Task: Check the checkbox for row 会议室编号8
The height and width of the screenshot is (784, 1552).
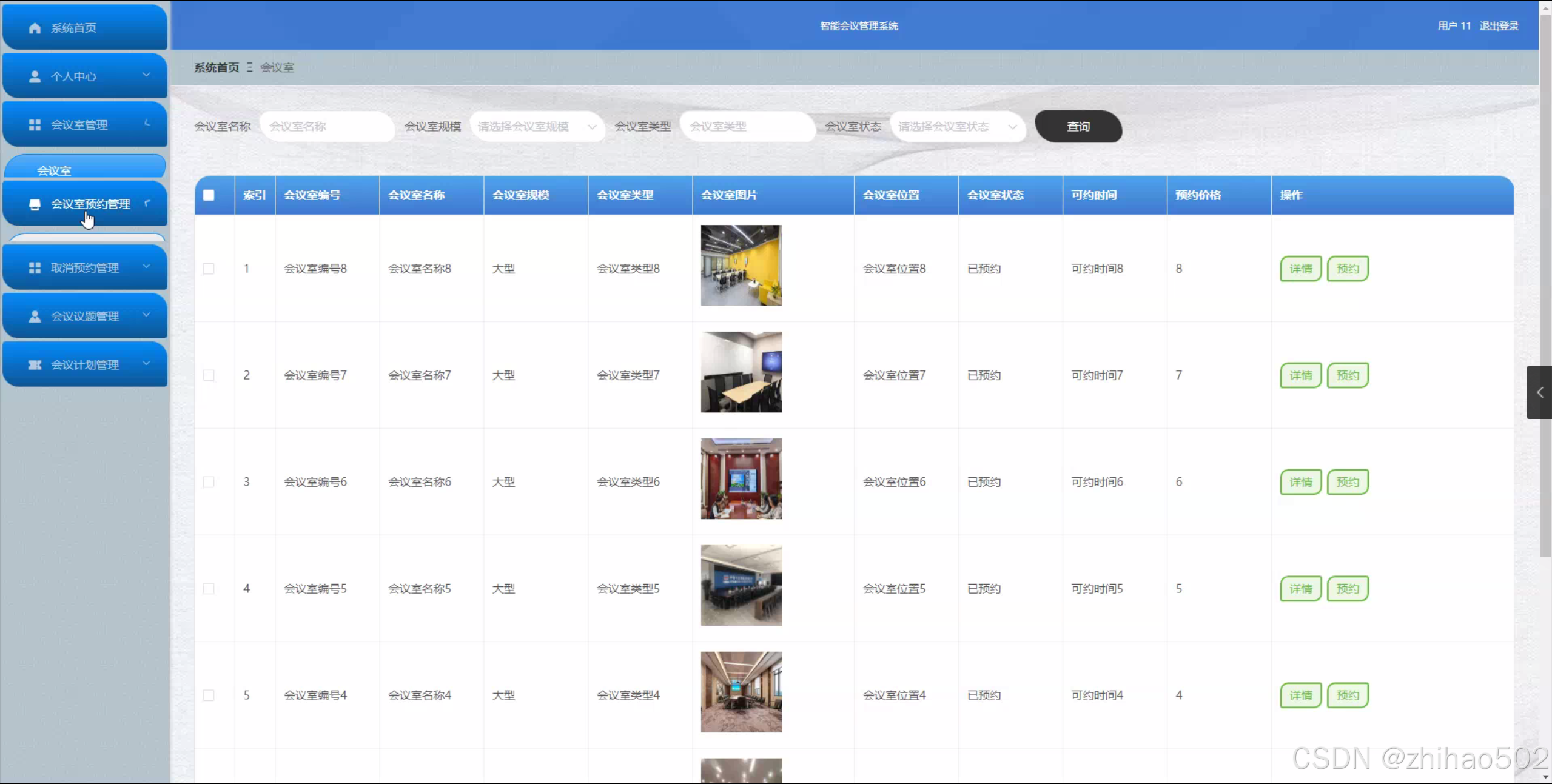Action: 209,269
